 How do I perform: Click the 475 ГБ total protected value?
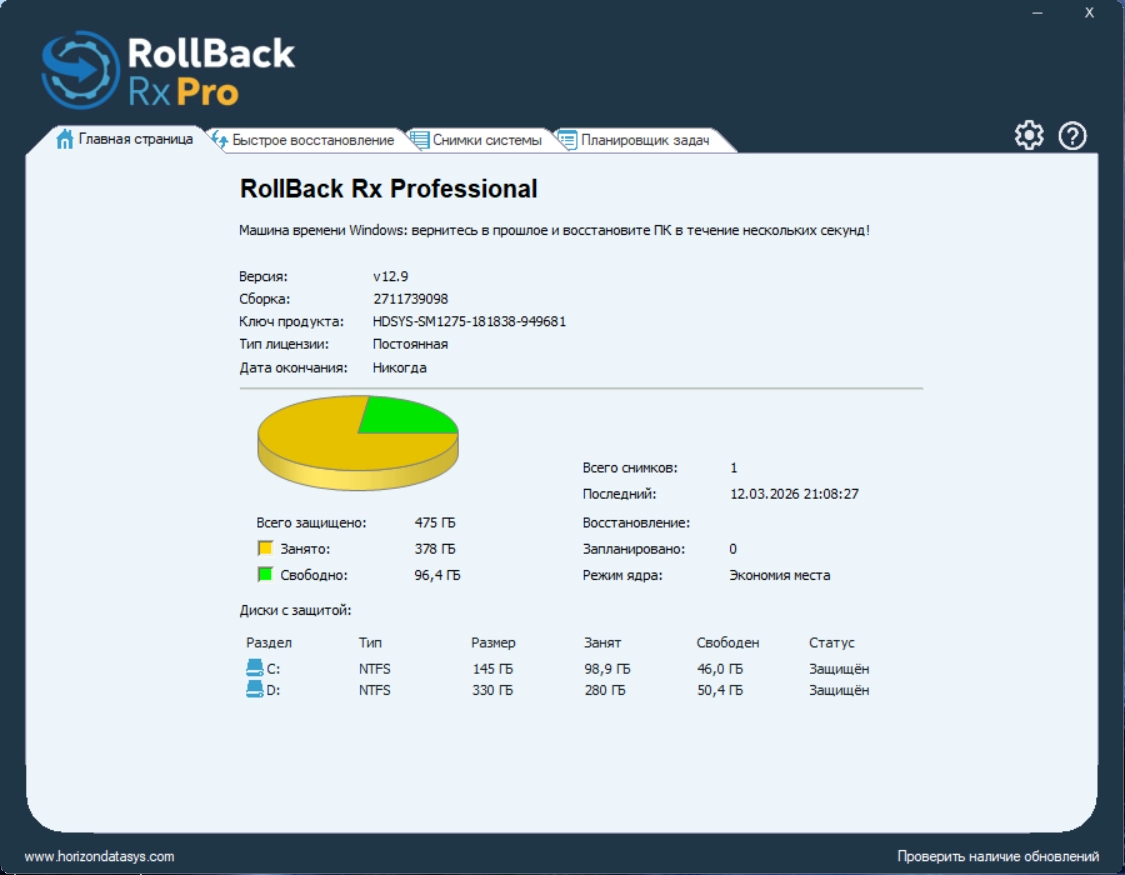(435, 522)
